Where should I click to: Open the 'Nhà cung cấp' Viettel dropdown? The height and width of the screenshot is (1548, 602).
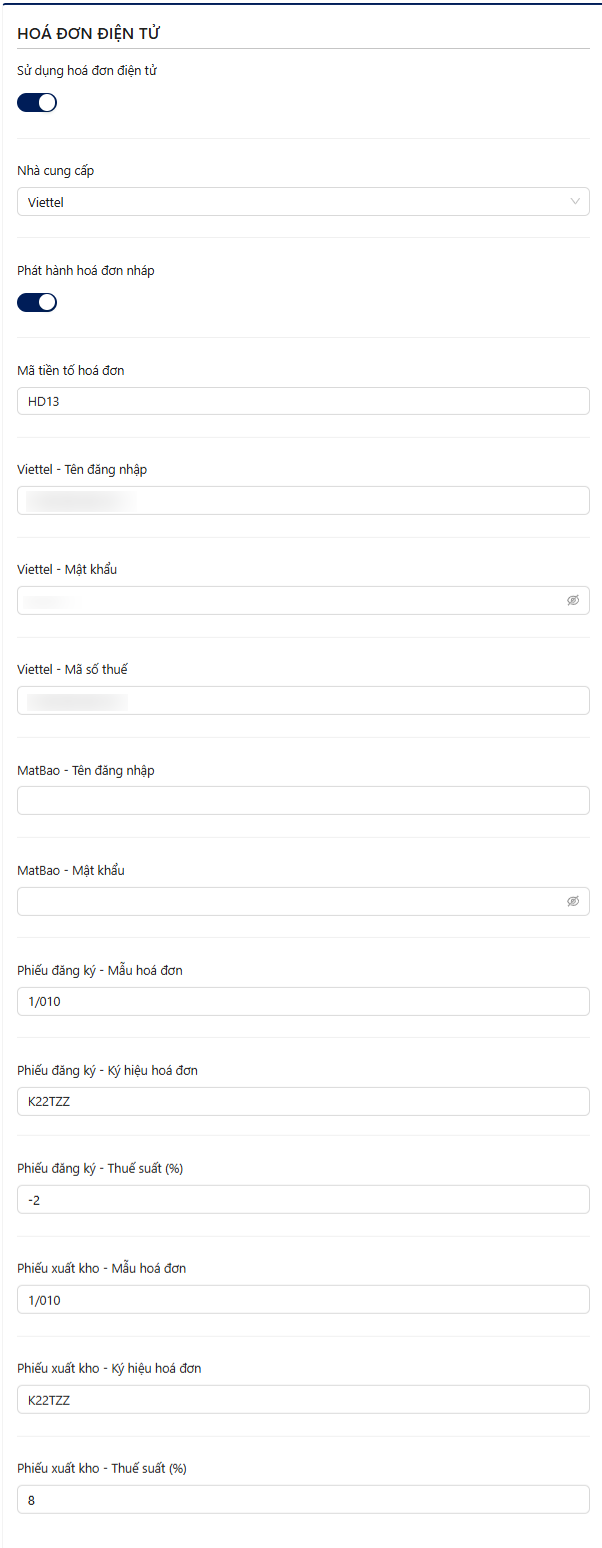point(303,202)
